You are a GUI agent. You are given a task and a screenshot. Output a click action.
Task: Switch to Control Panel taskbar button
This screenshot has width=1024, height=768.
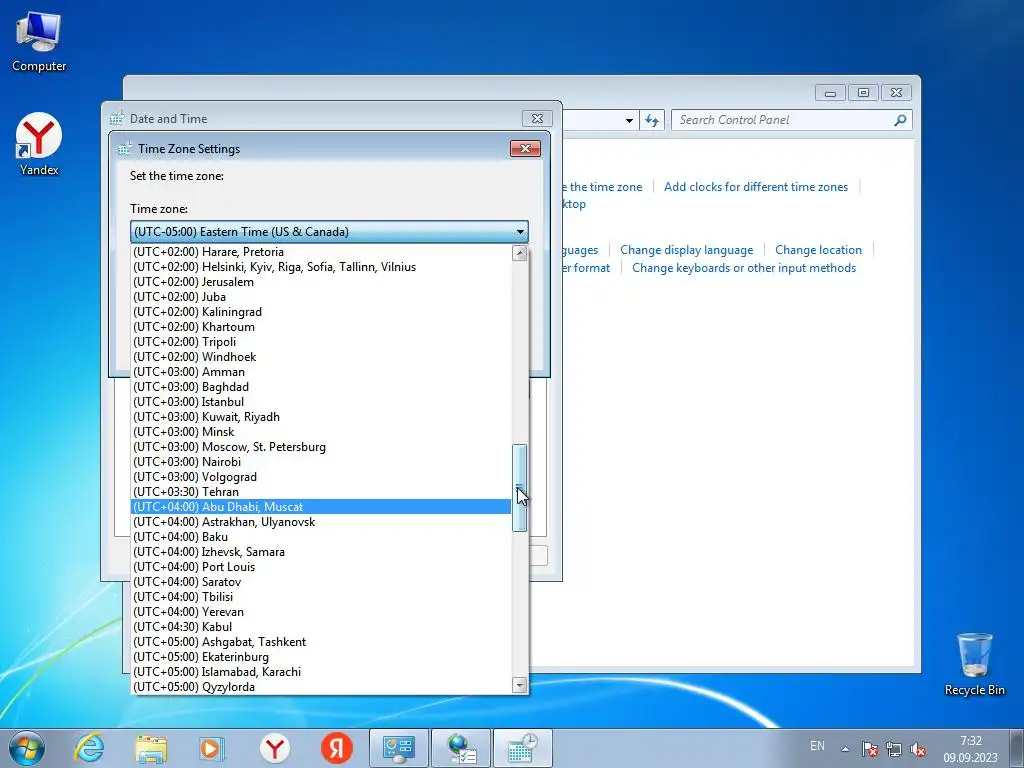(399, 748)
